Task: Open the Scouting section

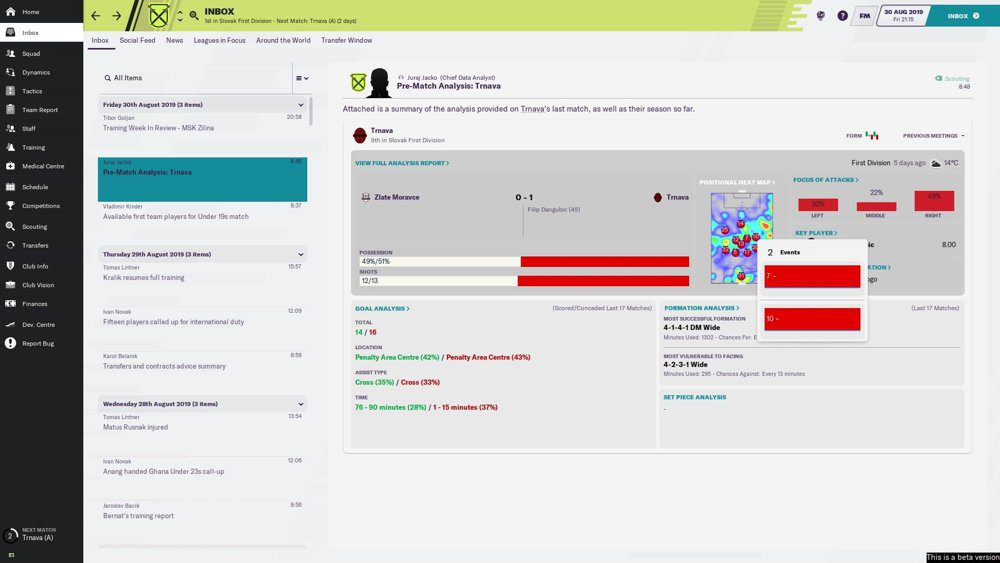Action: point(34,226)
